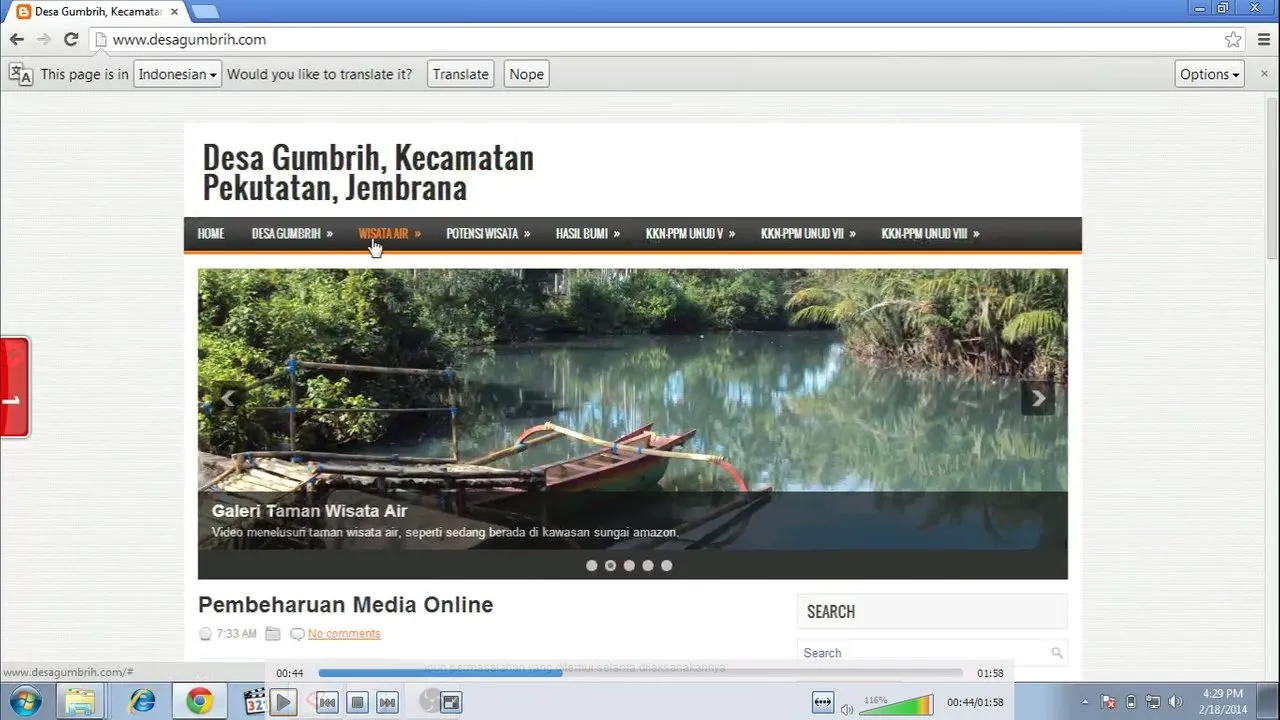This screenshot has width=1280, height=720.
Task: Click the post timestamp 7:33 AM
Action: [236, 634]
